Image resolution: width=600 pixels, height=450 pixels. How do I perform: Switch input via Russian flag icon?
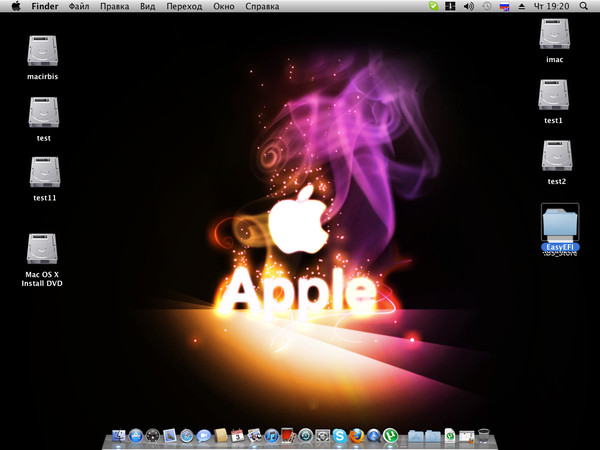[x=504, y=6]
